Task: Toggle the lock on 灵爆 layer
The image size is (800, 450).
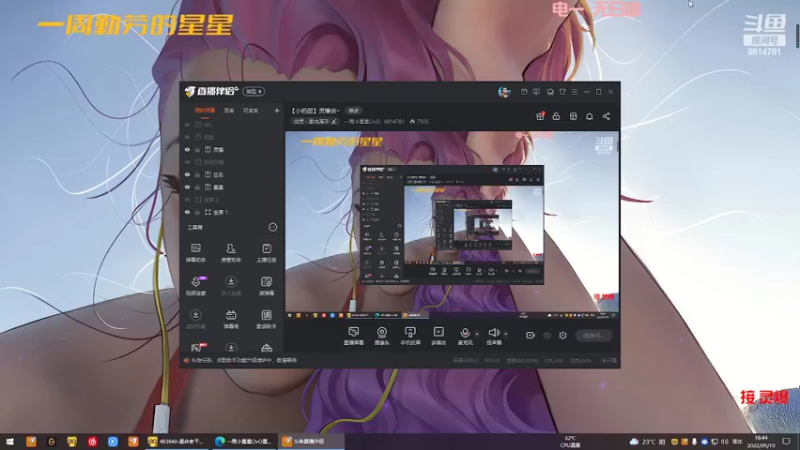Action: pos(197,149)
